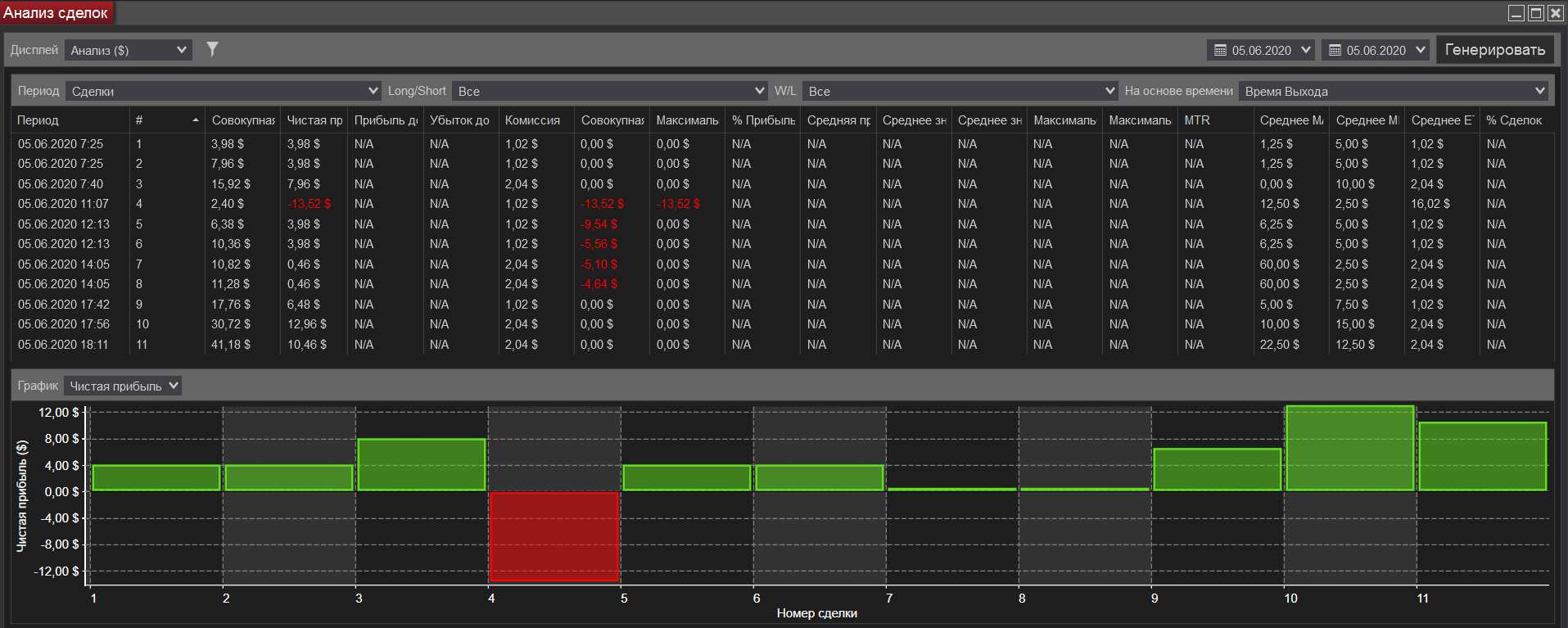The height and width of the screenshot is (628, 1568).
Task: Click the cell showing 17,76 $
Action: tap(231, 305)
